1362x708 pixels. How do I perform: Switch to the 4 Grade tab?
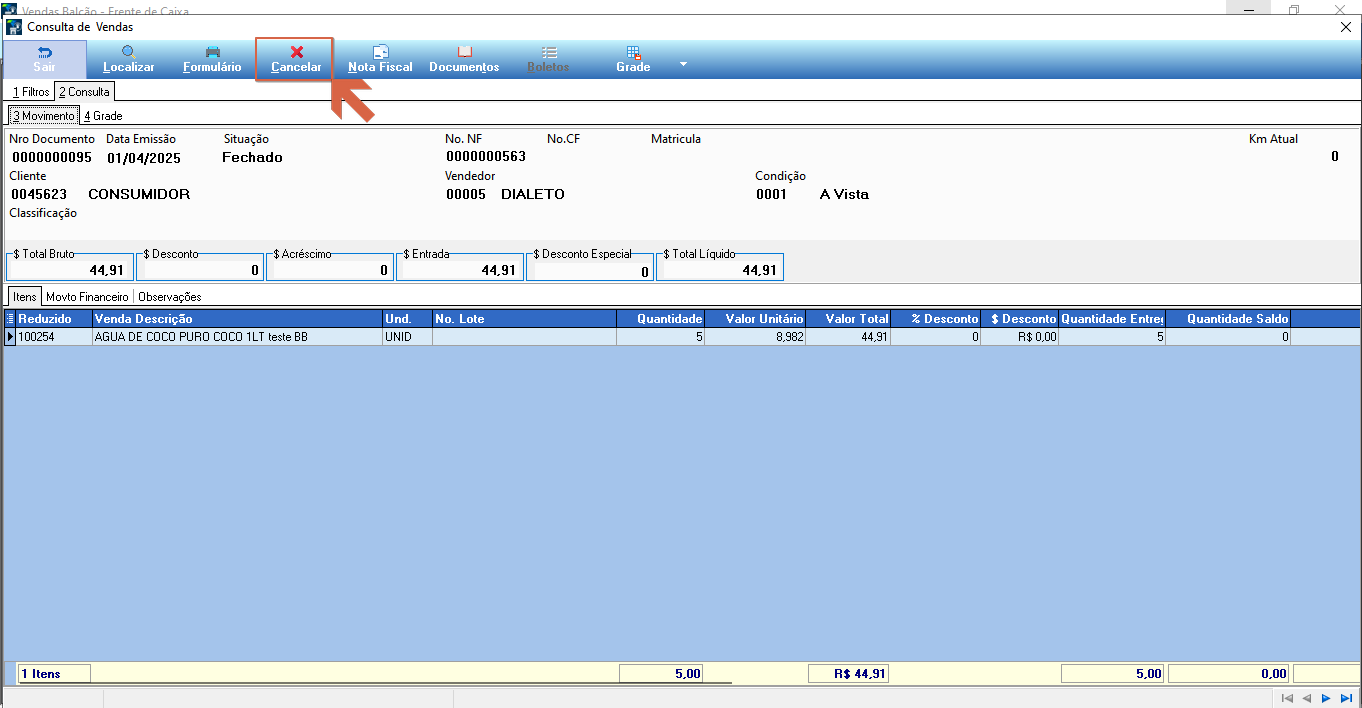pyautogui.click(x=103, y=116)
